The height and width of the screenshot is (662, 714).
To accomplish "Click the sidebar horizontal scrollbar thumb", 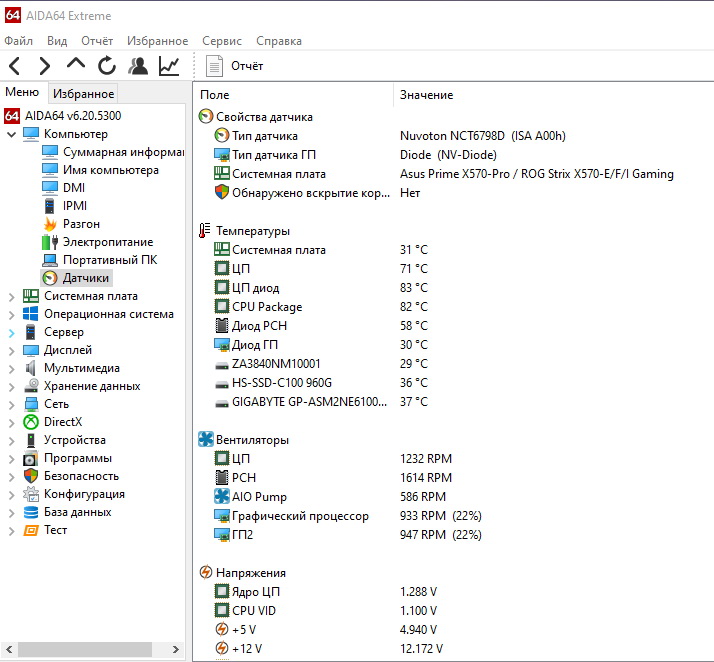I will (85, 649).
